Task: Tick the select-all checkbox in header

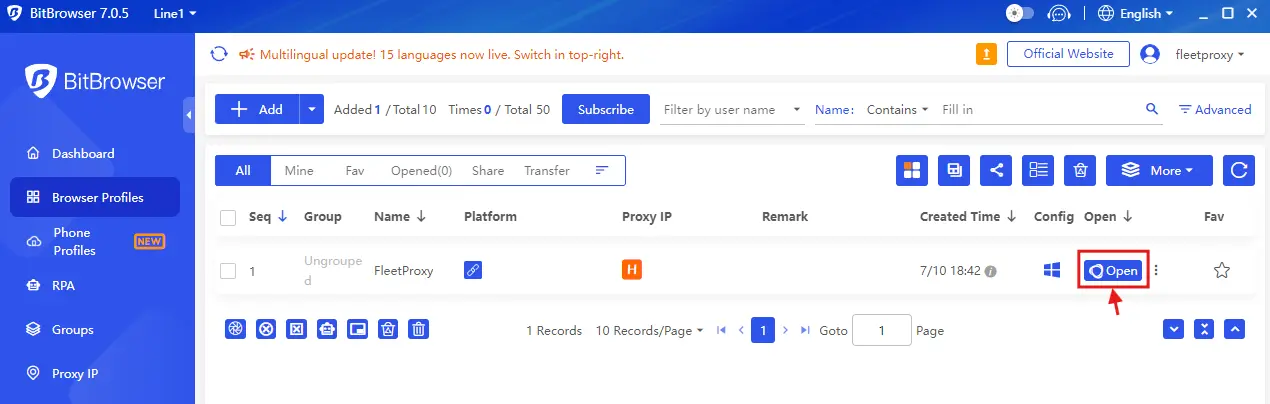Action: (228, 217)
